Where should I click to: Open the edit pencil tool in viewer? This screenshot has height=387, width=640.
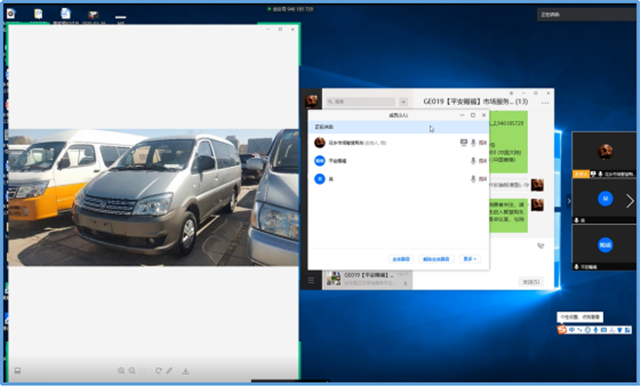pyautogui.click(x=169, y=371)
